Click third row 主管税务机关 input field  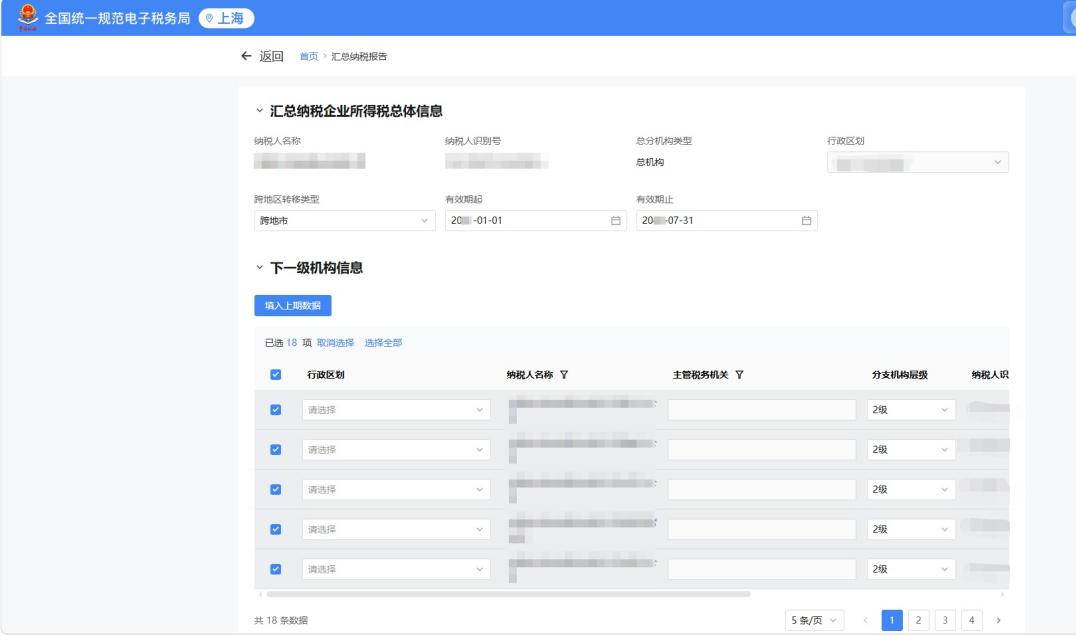click(x=762, y=489)
